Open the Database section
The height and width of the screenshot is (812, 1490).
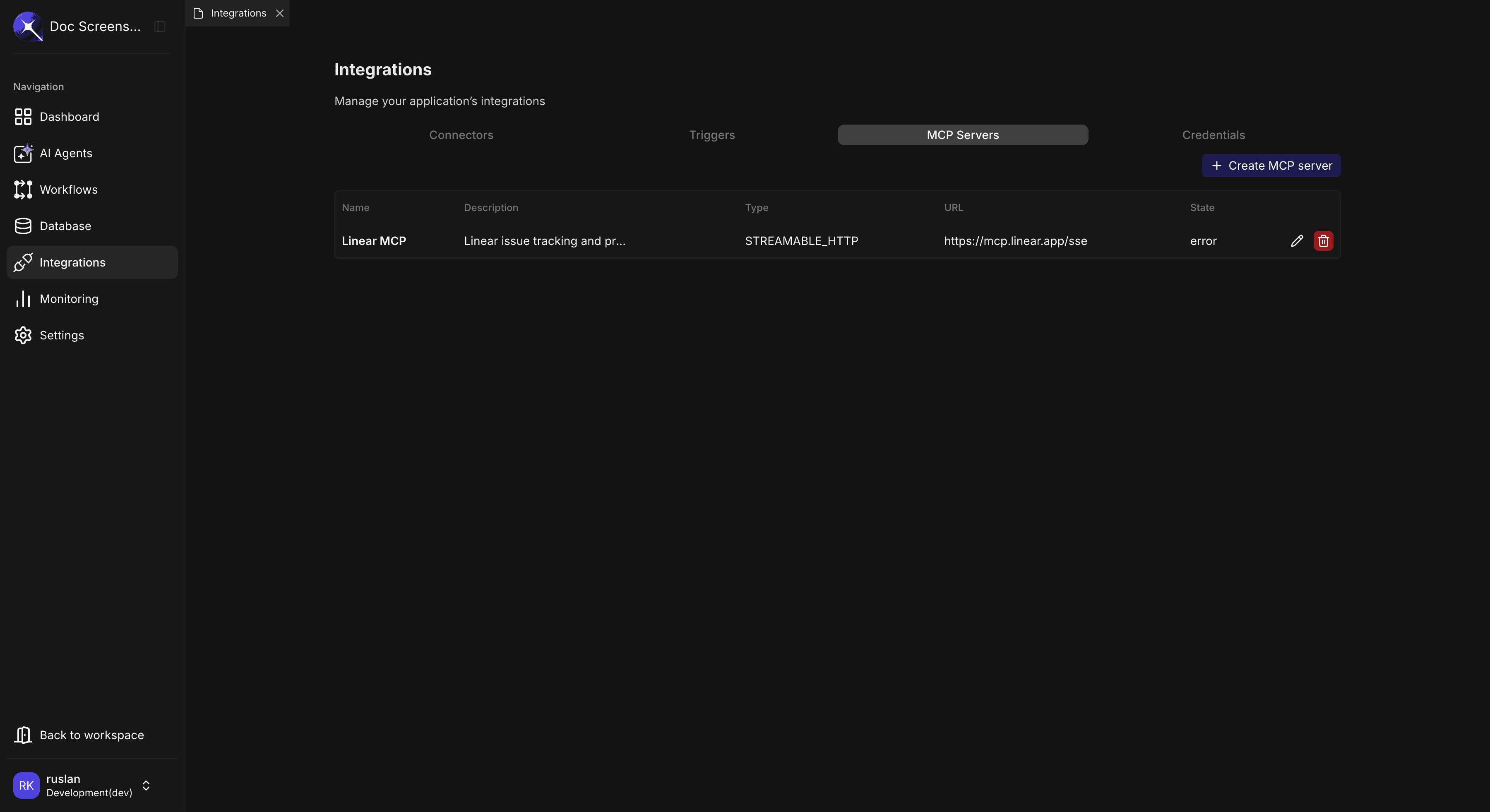click(65, 226)
